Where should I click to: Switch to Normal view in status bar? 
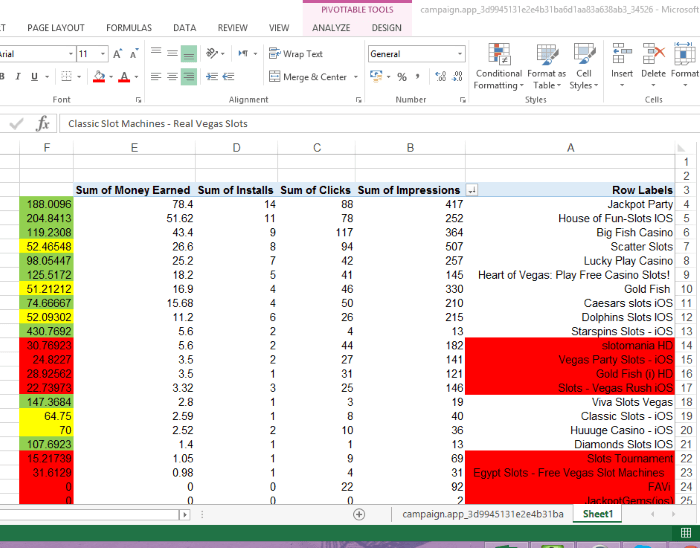[685, 532]
